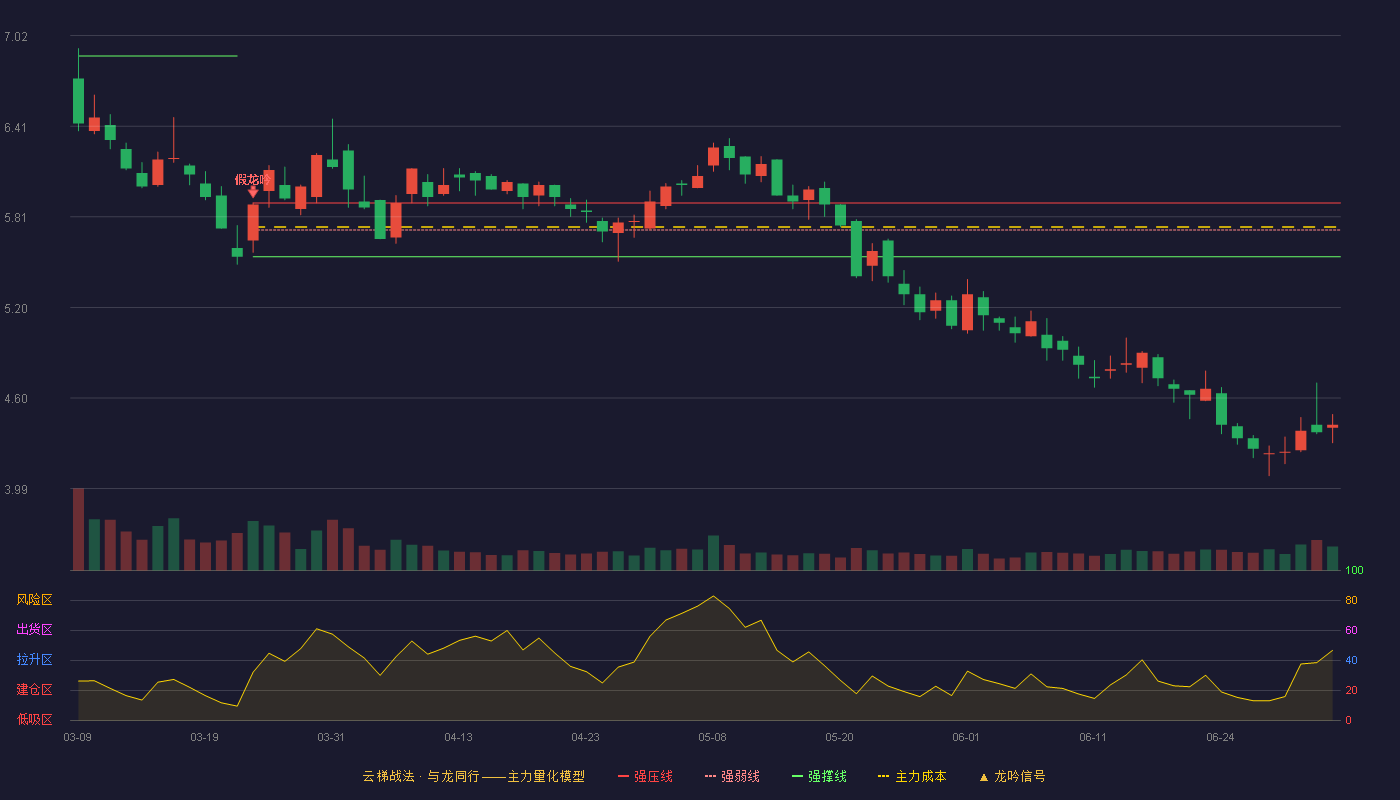Click the indicator scale value 40
Viewport: 1400px width, 800px height.
click(1351, 661)
